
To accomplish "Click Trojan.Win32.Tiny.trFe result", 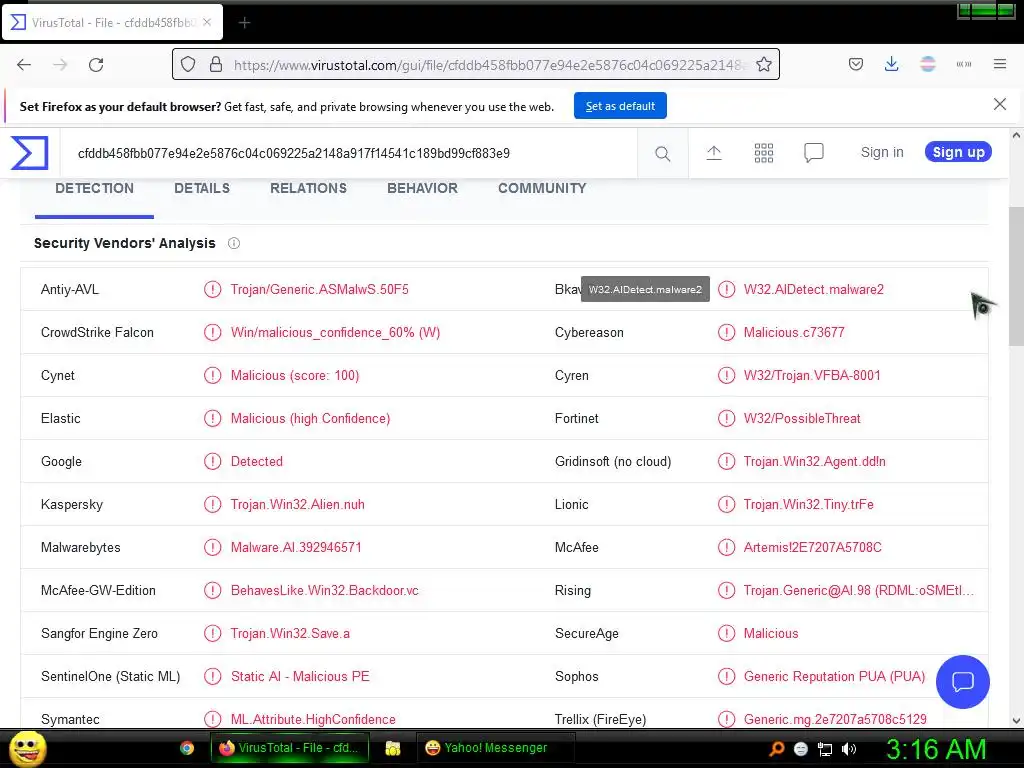I will coord(808,504).
